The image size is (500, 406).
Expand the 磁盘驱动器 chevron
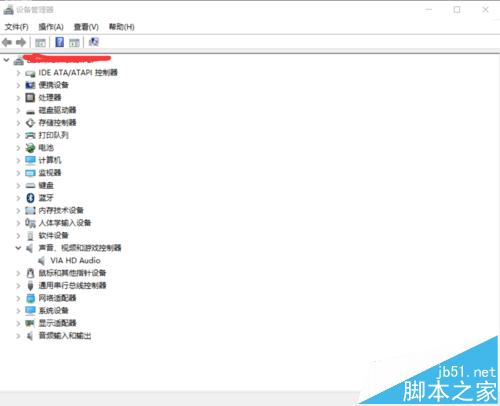pos(18,110)
